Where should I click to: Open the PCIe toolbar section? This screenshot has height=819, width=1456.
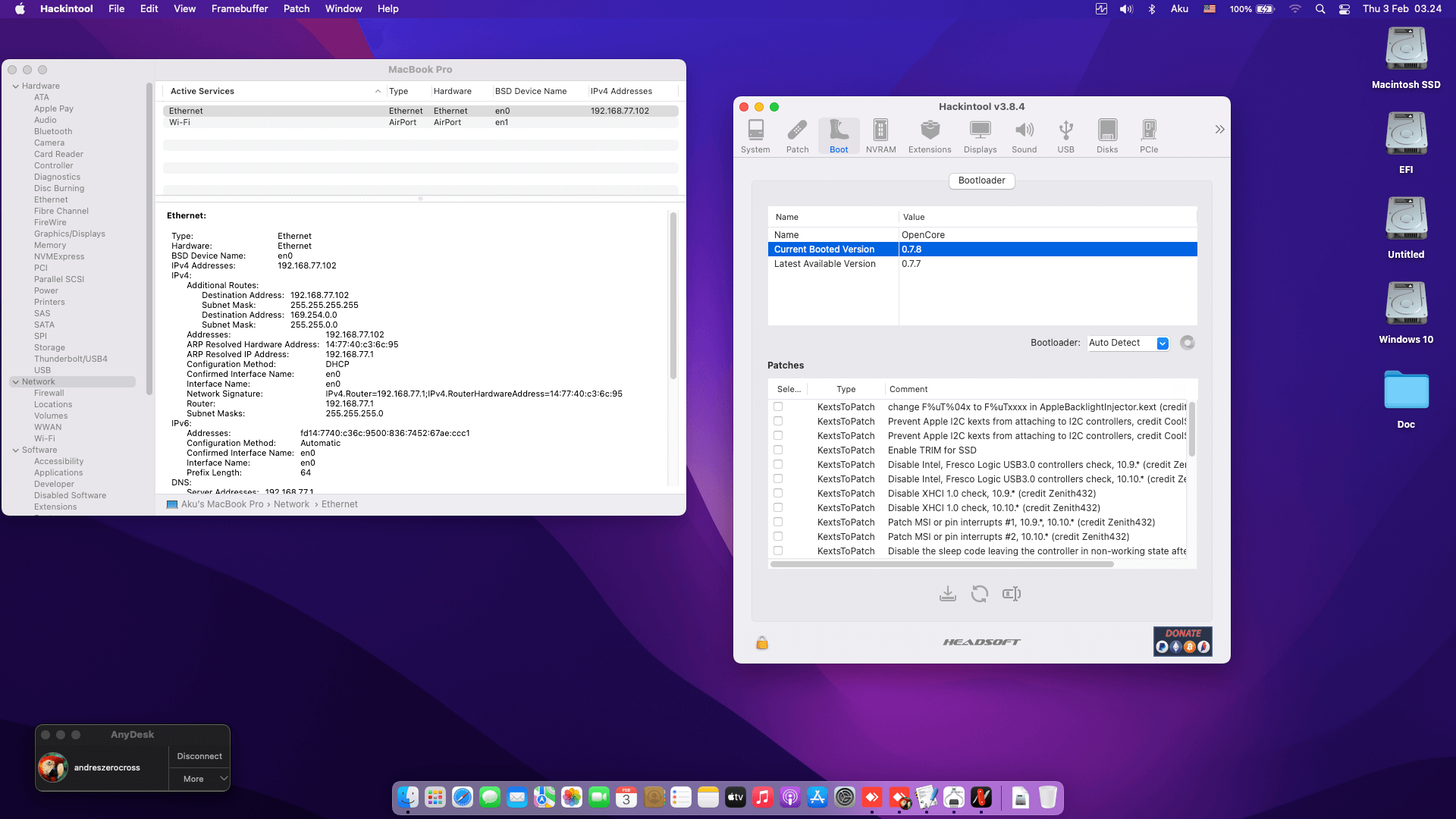[x=1148, y=136]
